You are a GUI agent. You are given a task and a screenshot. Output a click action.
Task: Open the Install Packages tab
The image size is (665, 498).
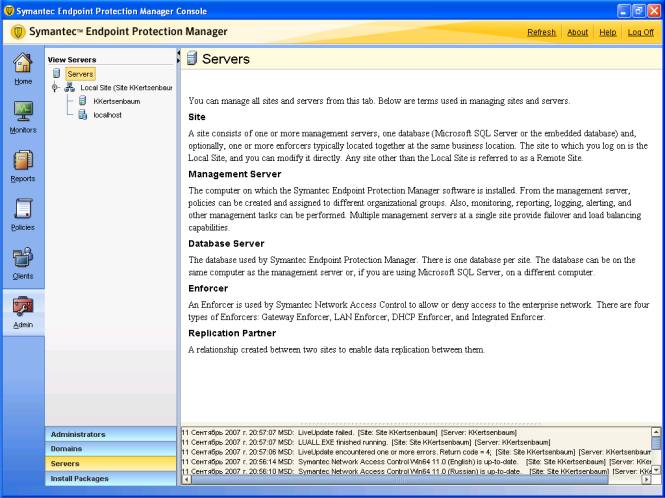click(111, 478)
